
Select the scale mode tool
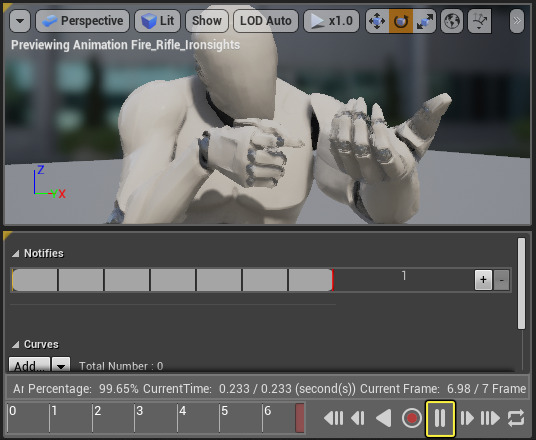425,21
